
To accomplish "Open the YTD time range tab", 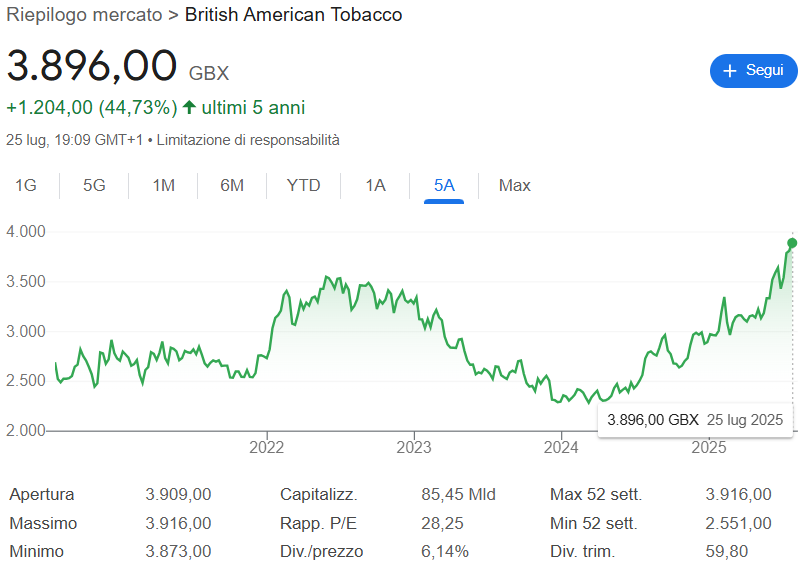I will (x=303, y=185).
